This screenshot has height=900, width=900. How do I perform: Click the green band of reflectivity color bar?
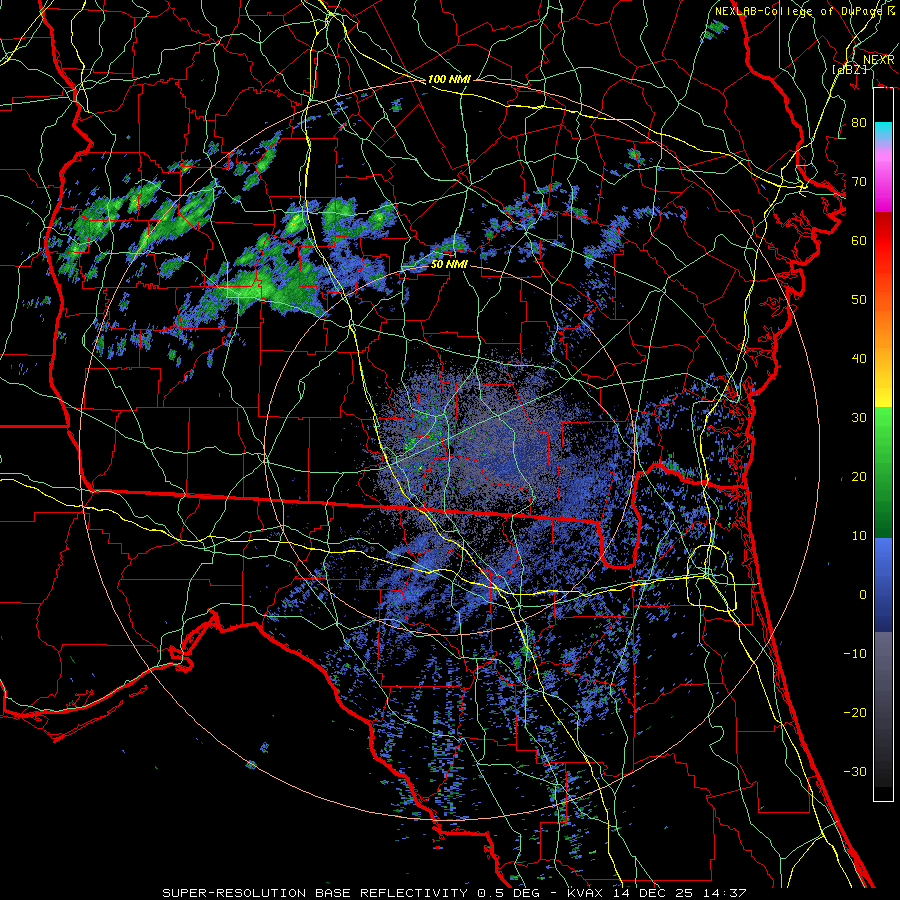click(883, 472)
